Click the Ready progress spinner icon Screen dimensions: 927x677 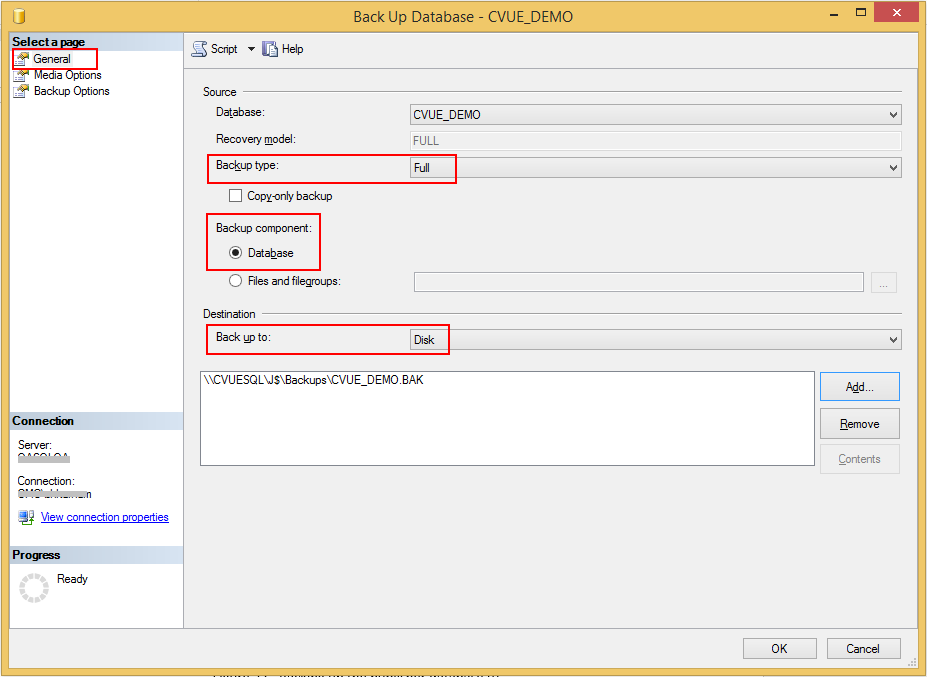[34, 588]
